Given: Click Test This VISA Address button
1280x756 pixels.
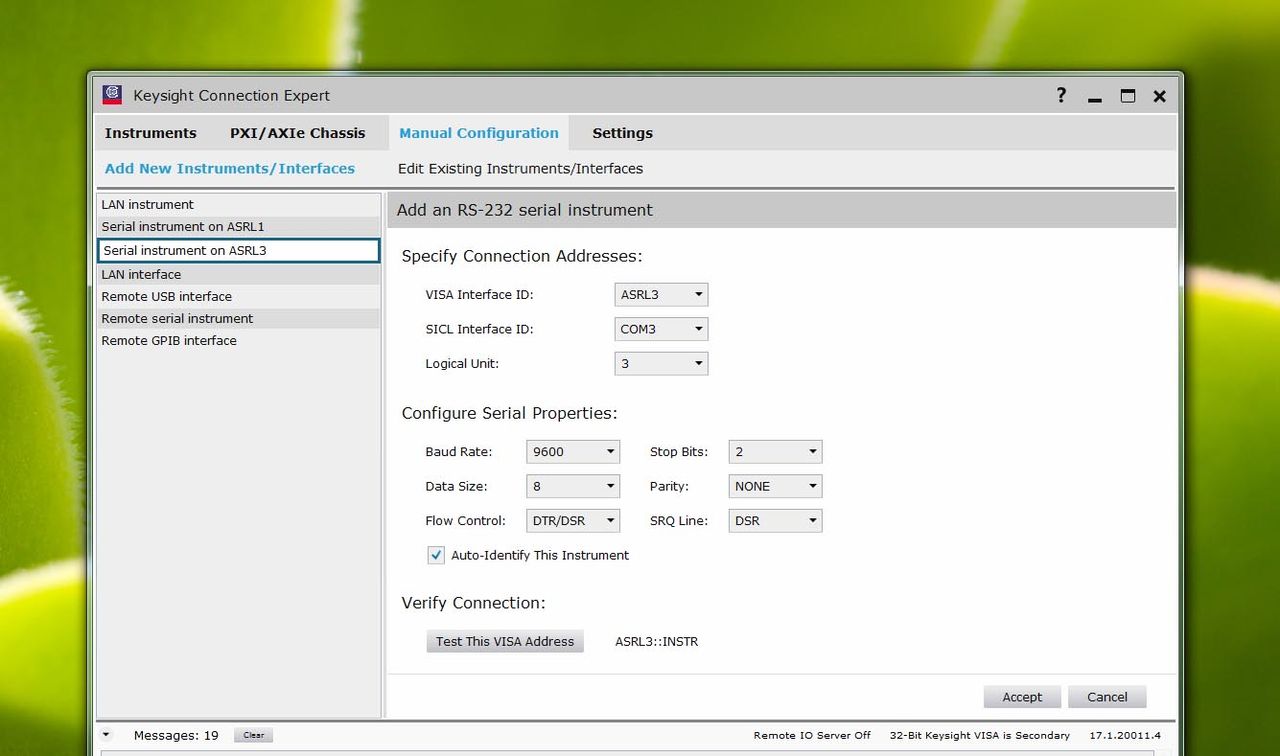Looking at the screenshot, I should point(505,641).
